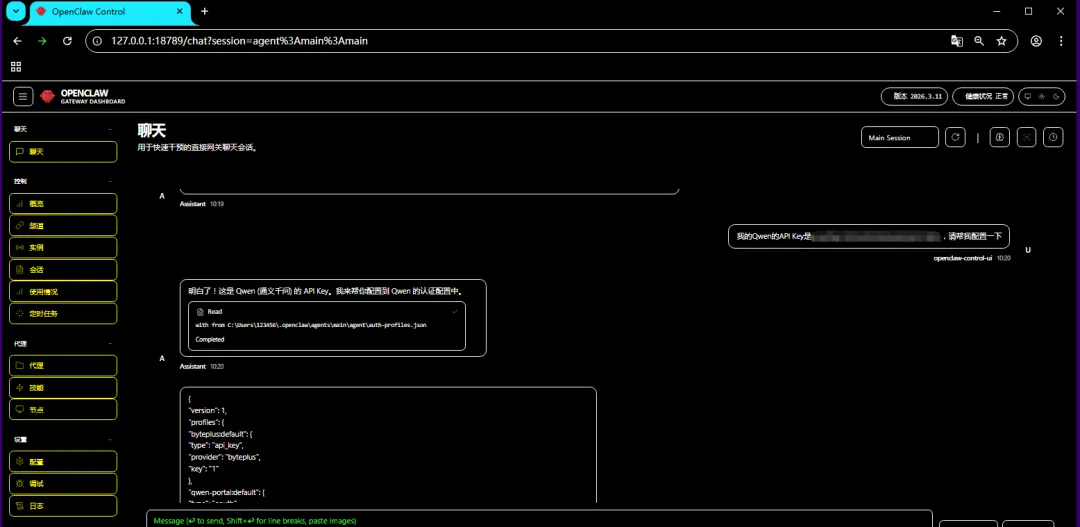Toggle the sidebar hamburger menu button
Screen dimensions: 1080x527
23,96
